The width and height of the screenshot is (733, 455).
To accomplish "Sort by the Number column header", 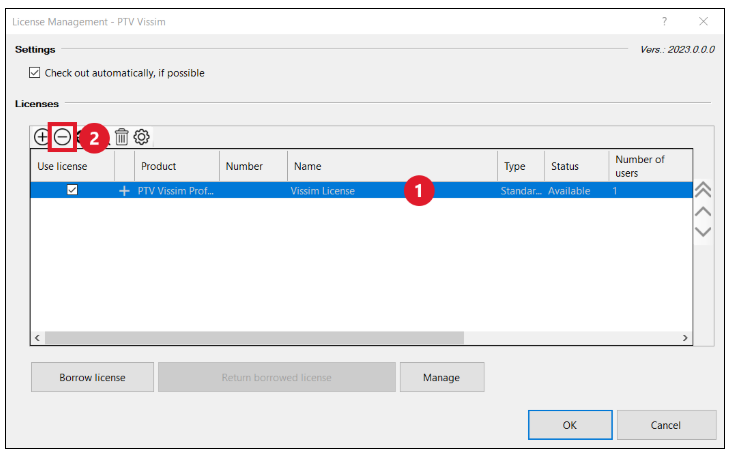I will [x=253, y=166].
